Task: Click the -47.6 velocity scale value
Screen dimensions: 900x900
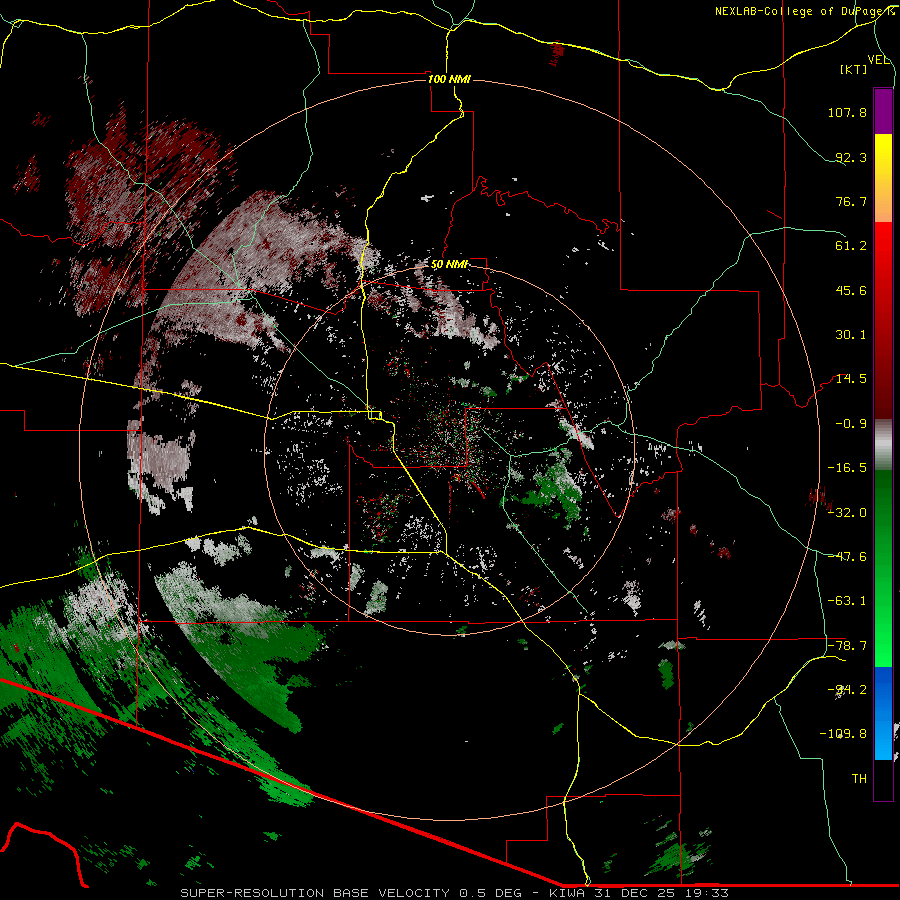Action: [847, 557]
